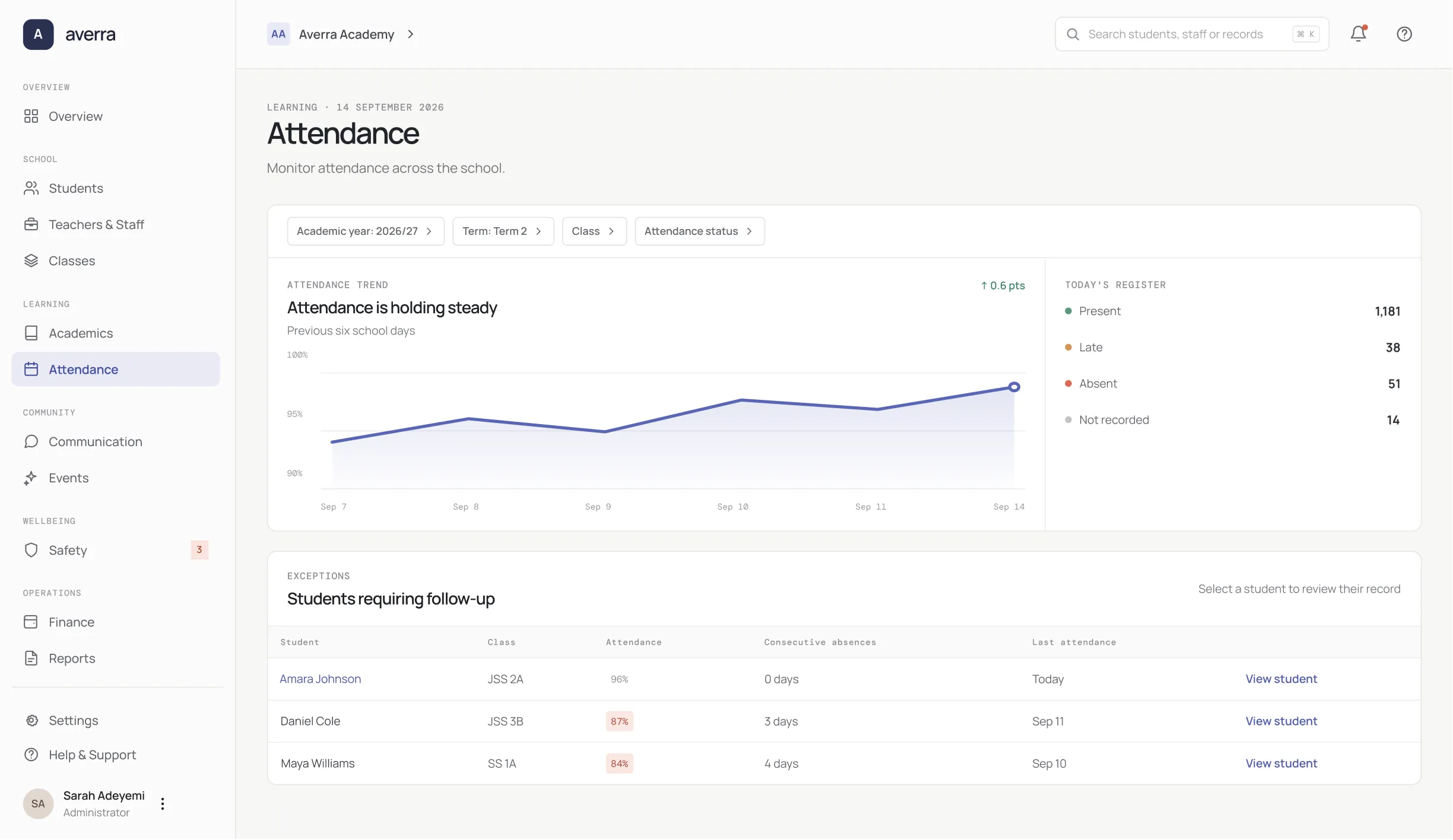This screenshot has width=1453, height=840.
Task: Click the 84% attendance badge
Action: coord(620,763)
